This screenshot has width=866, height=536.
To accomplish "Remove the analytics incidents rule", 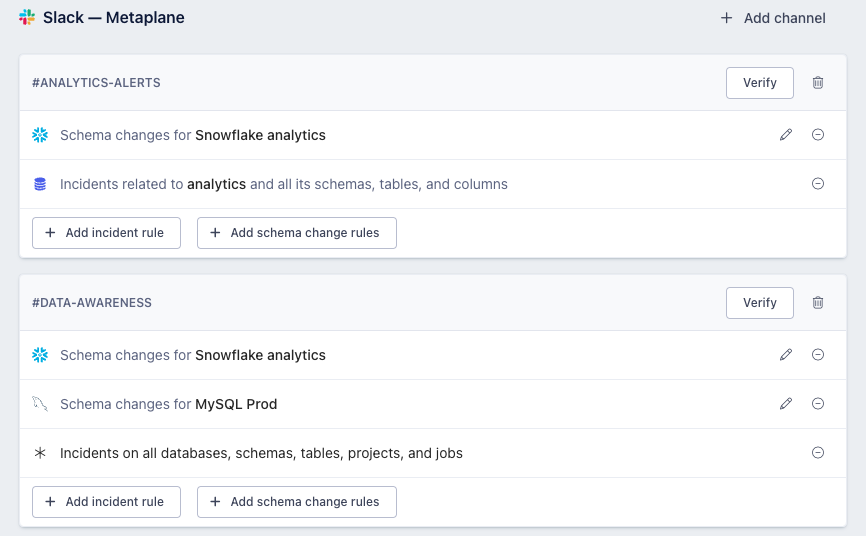I will (x=818, y=184).
